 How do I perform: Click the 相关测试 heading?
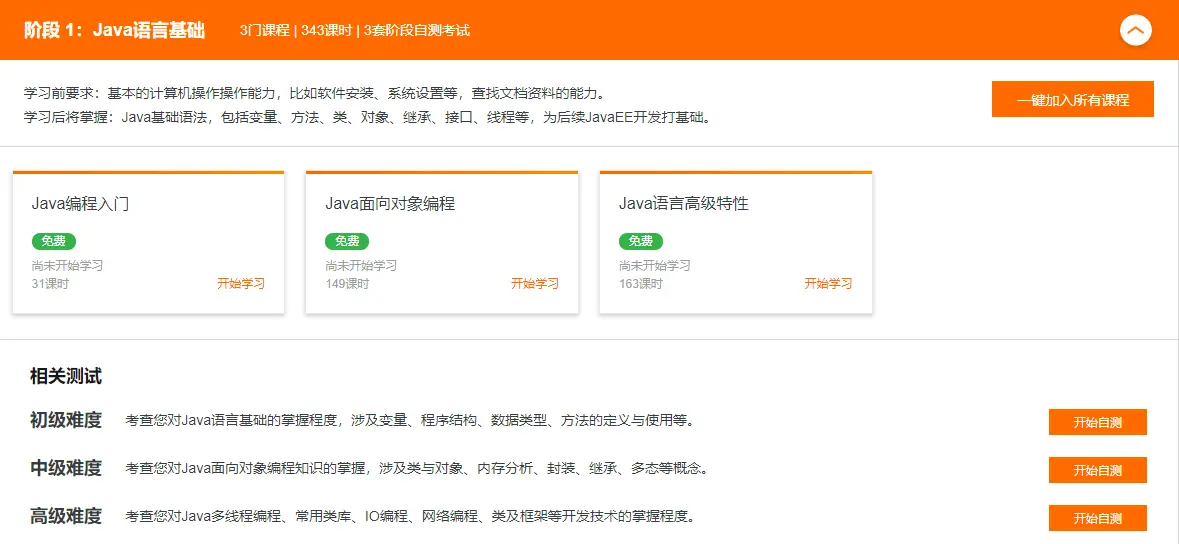66,376
